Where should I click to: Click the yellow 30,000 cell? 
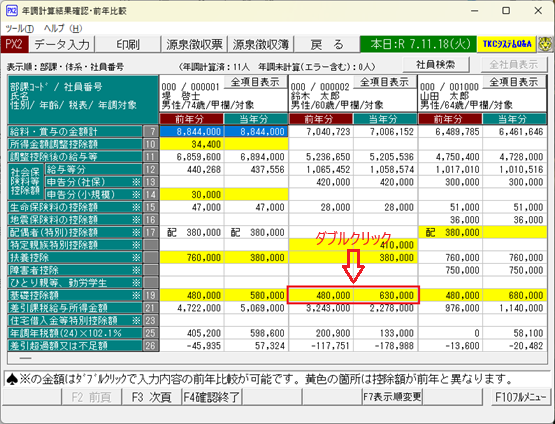click(x=191, y=195)
